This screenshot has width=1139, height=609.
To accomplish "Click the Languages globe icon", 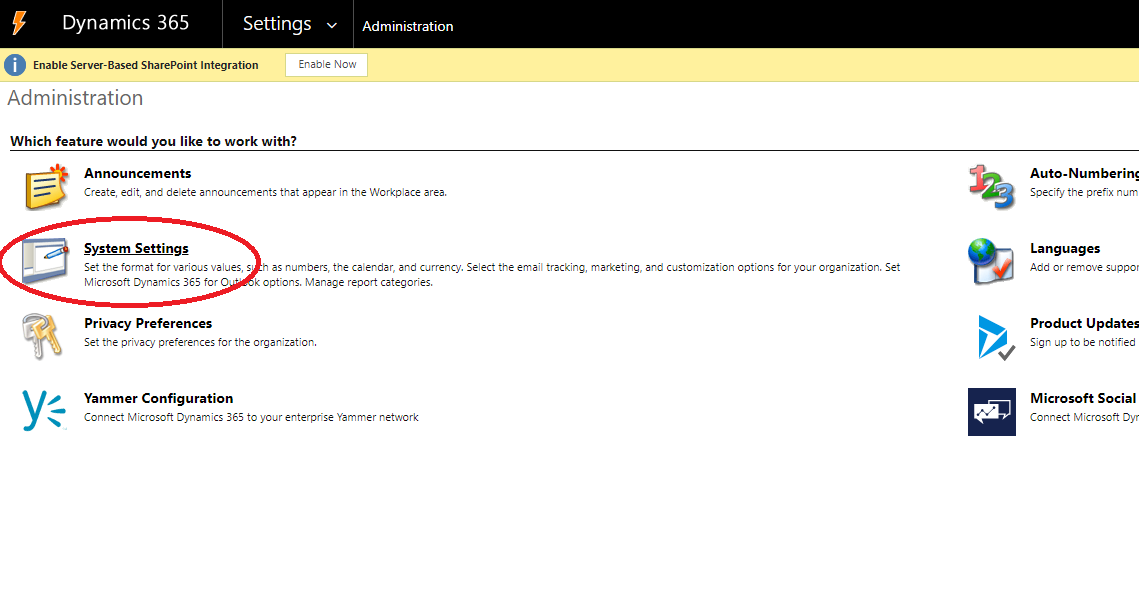I will point(991,262).
